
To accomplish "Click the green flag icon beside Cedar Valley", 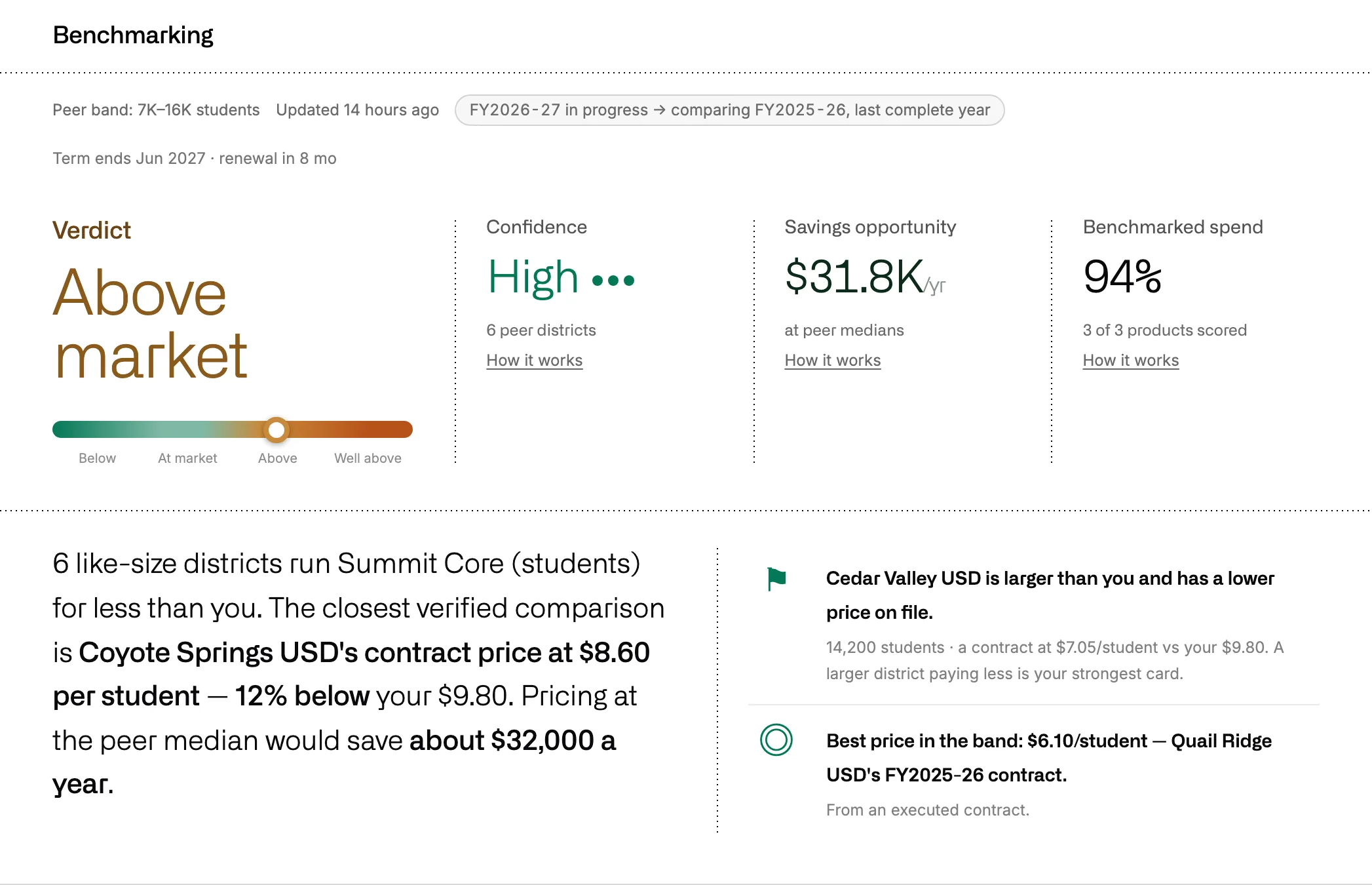I will pyautogui.click(x=776, y=579).
